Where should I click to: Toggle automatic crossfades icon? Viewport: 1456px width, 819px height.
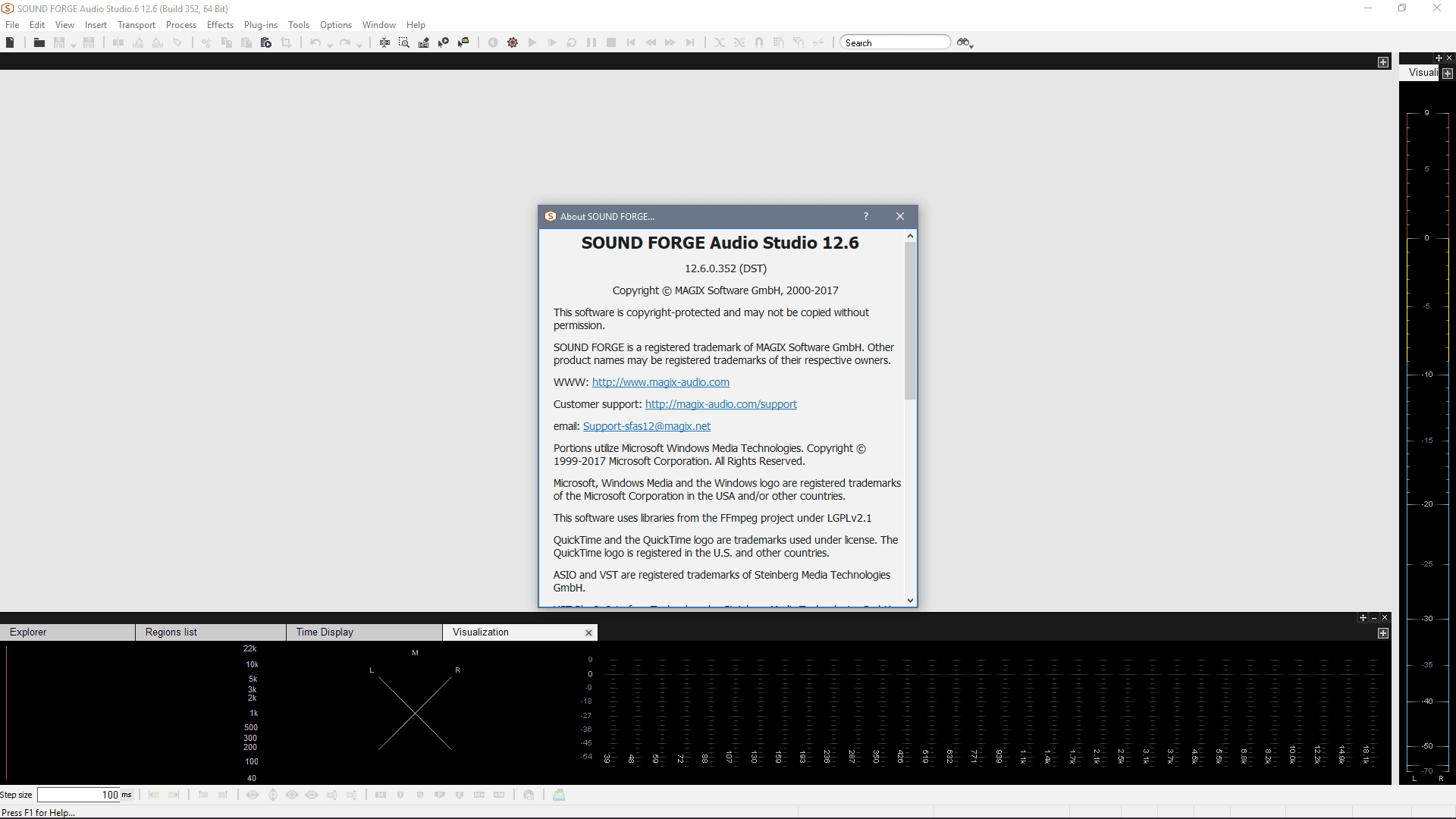[720, 42]
